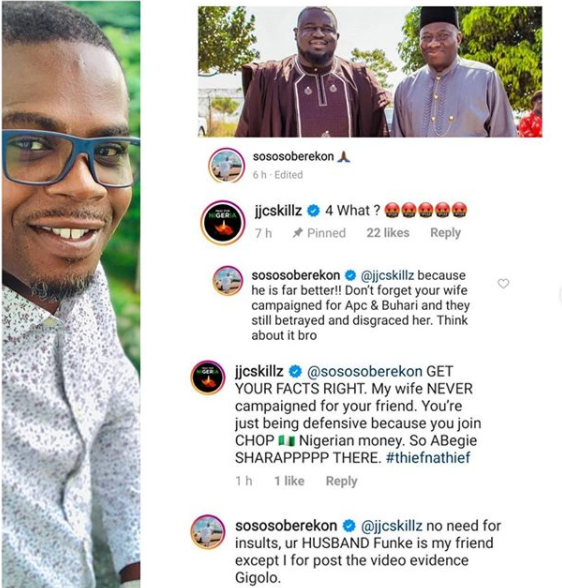
Task: Open @jjcskillz mention in 'because he is far better' reply
Action: [387, 275]
